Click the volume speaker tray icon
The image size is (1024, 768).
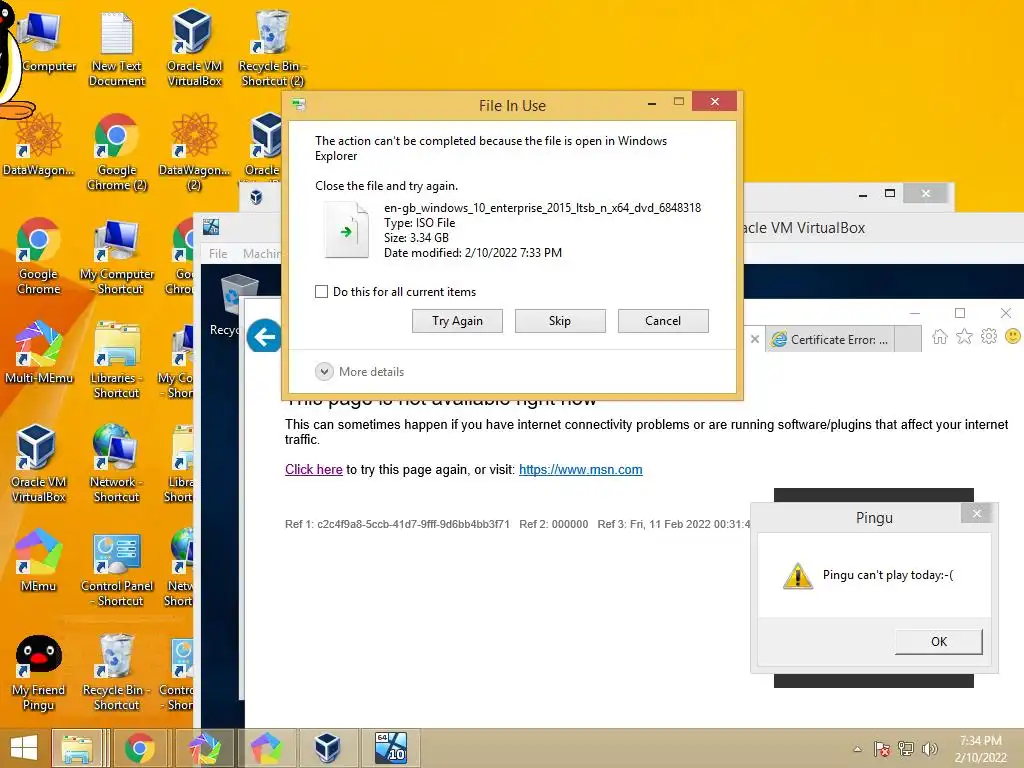[929, 750]
